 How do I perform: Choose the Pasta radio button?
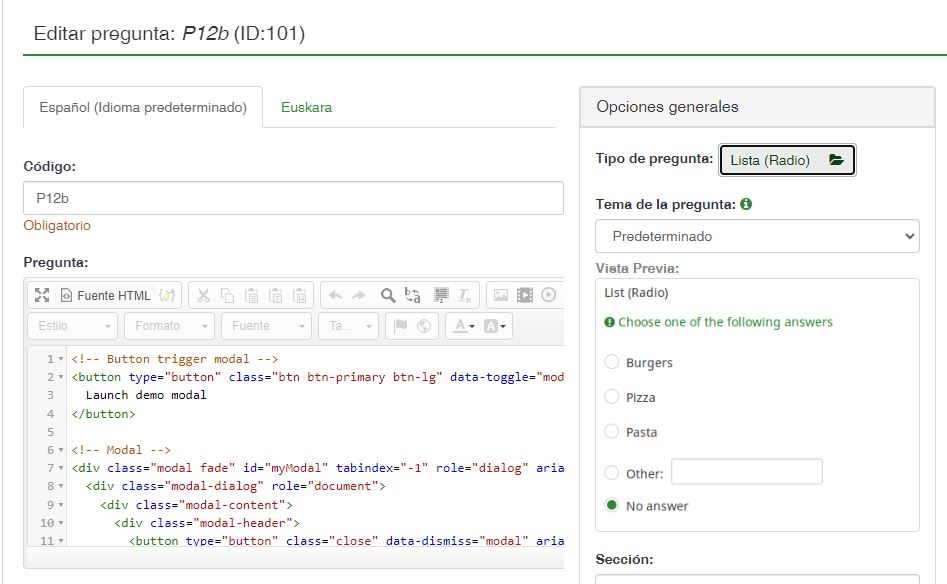point(612,432)
